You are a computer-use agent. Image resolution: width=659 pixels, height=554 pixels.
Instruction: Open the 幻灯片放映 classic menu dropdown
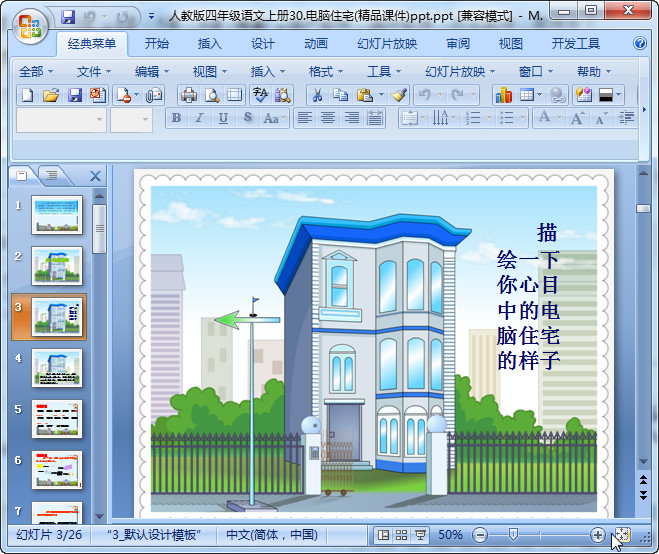coord(460,71)
